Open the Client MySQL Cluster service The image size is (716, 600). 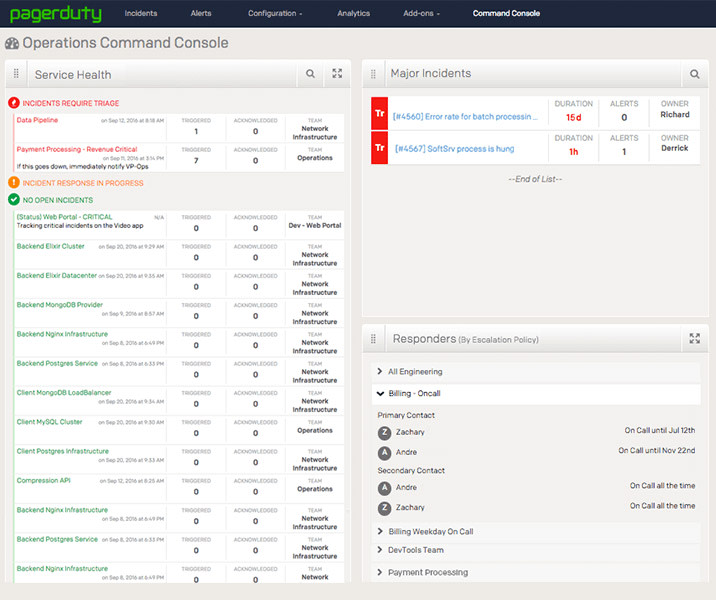pyautogui.click(x=49, y=422)
